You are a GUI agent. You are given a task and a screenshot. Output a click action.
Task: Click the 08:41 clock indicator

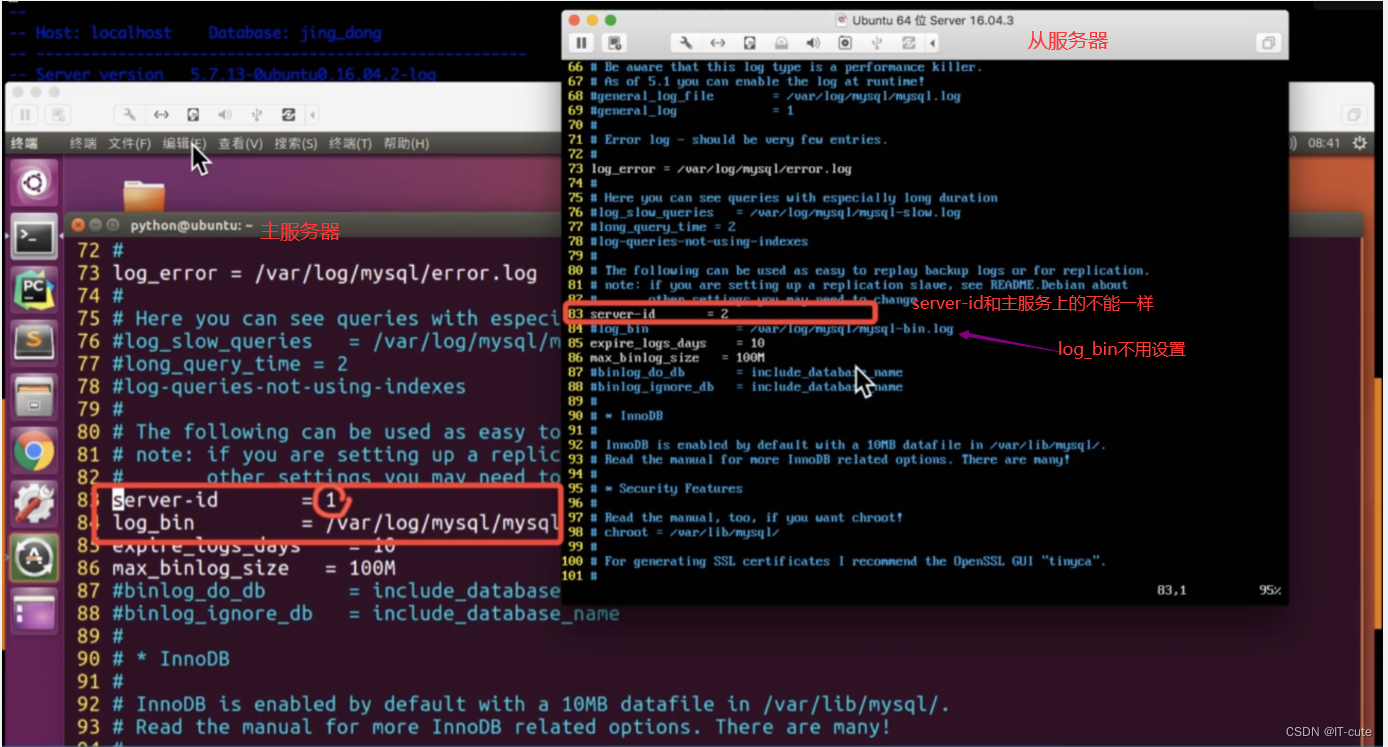1323,143
